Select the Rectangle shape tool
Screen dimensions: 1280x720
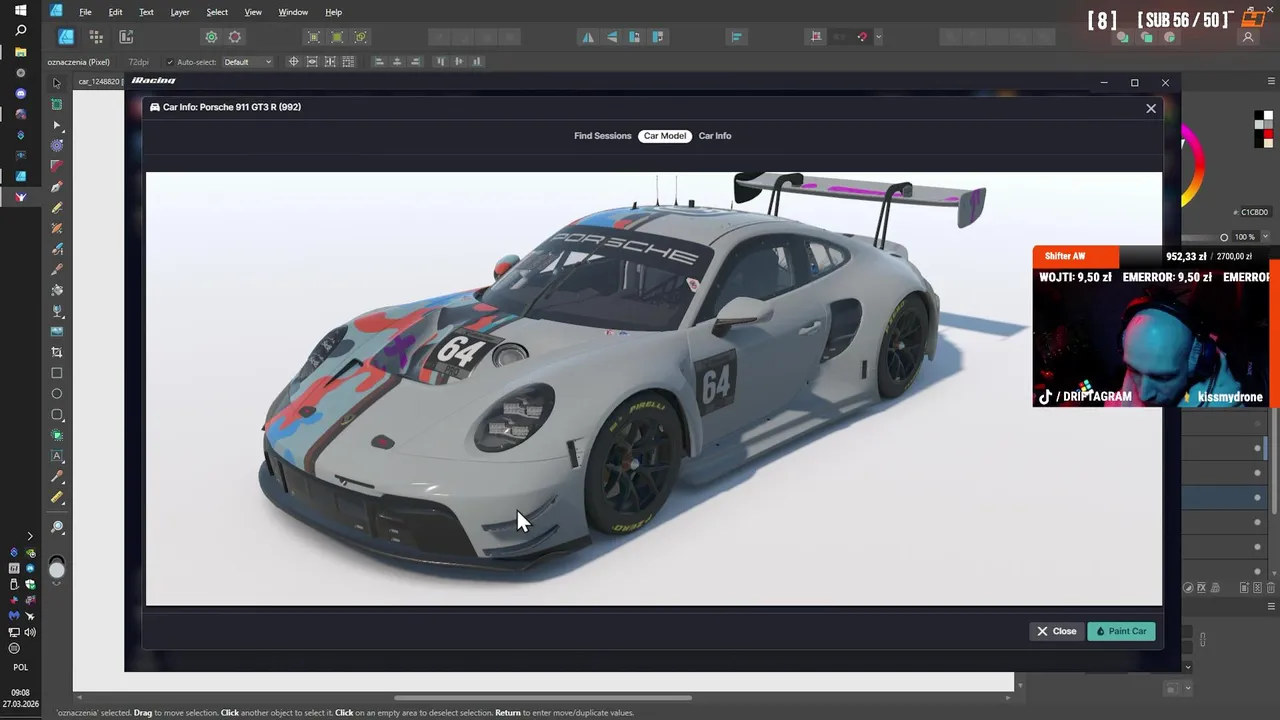tap(57, 373)
